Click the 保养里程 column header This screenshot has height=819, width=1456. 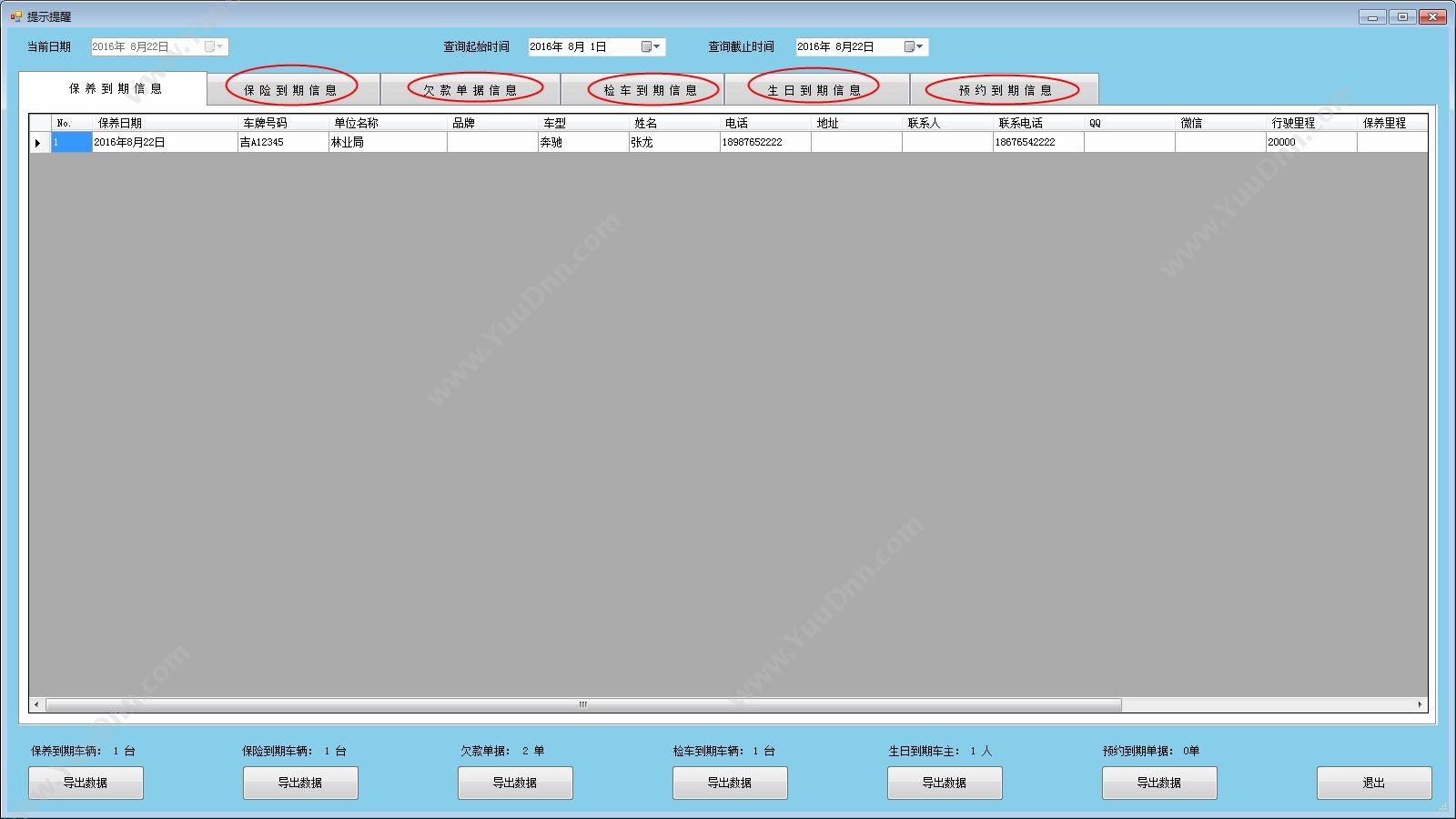pos(1392,123)
